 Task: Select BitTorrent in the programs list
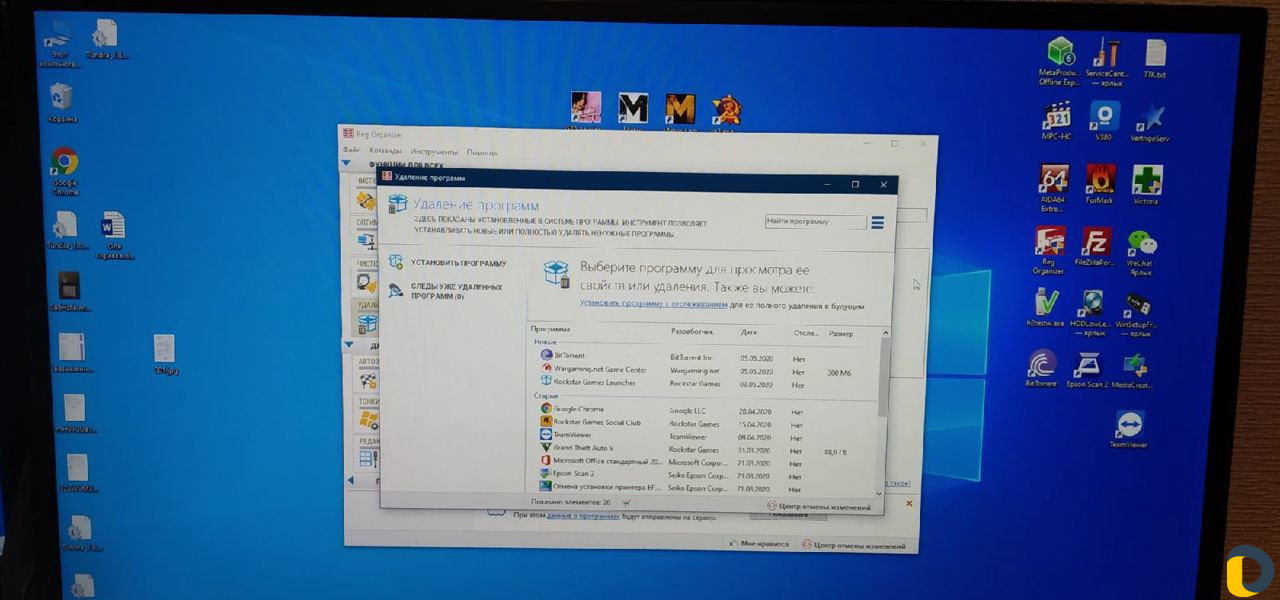click(704, 356)
